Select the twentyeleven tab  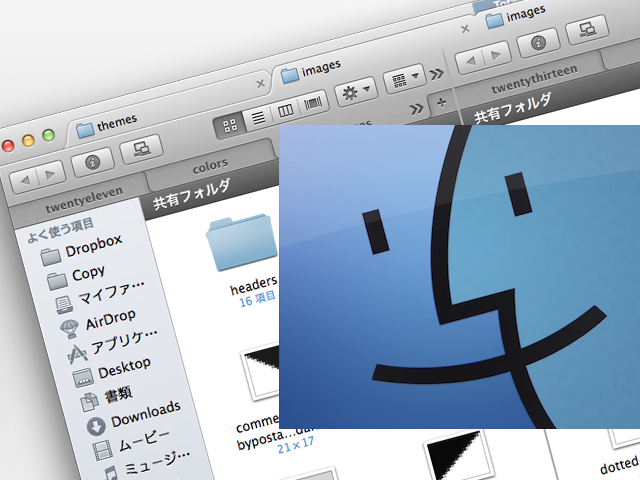[x=84, y=200]
